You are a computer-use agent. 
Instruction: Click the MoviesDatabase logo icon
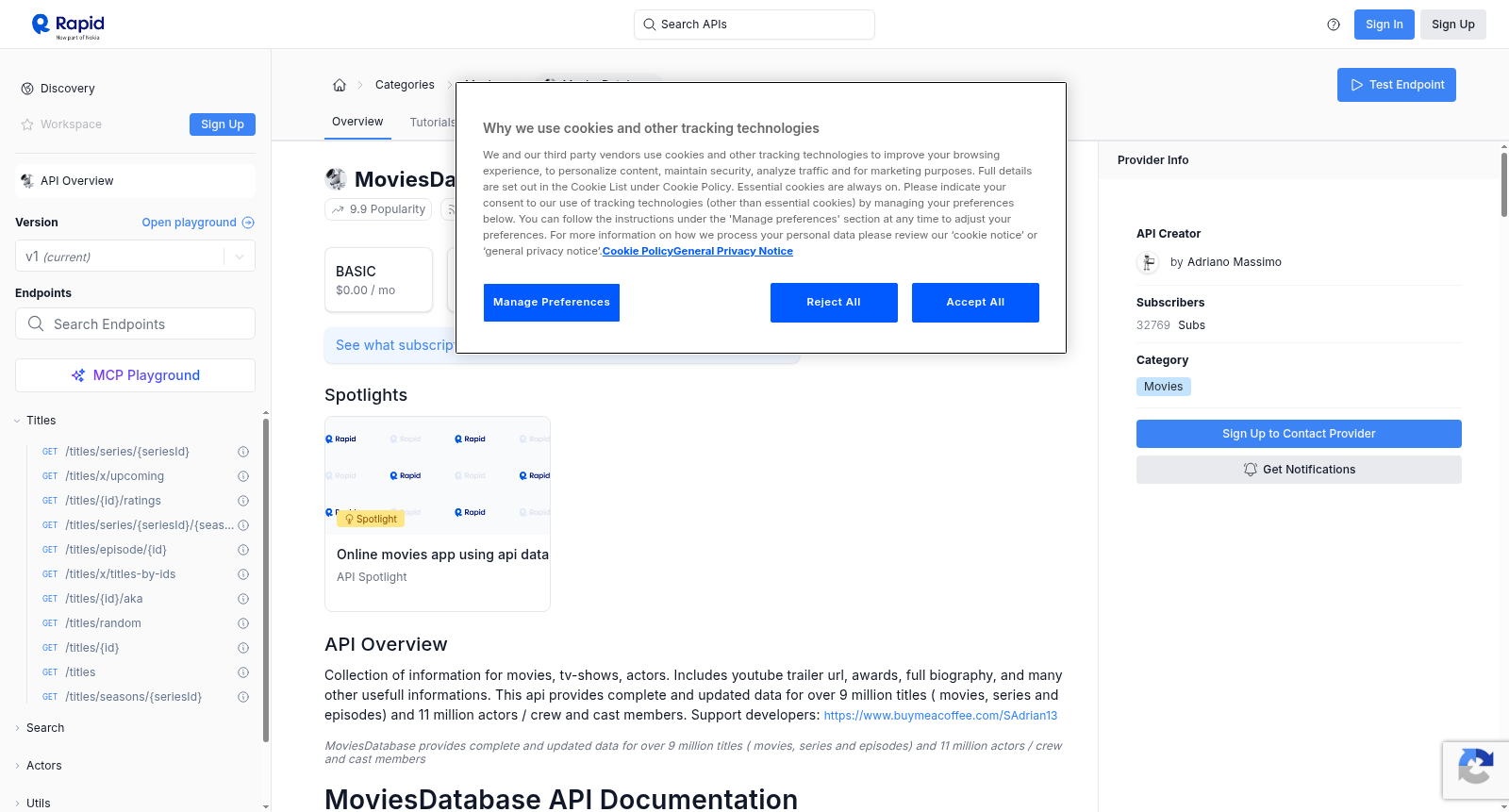pyautogui.click(x=336, y=179)
